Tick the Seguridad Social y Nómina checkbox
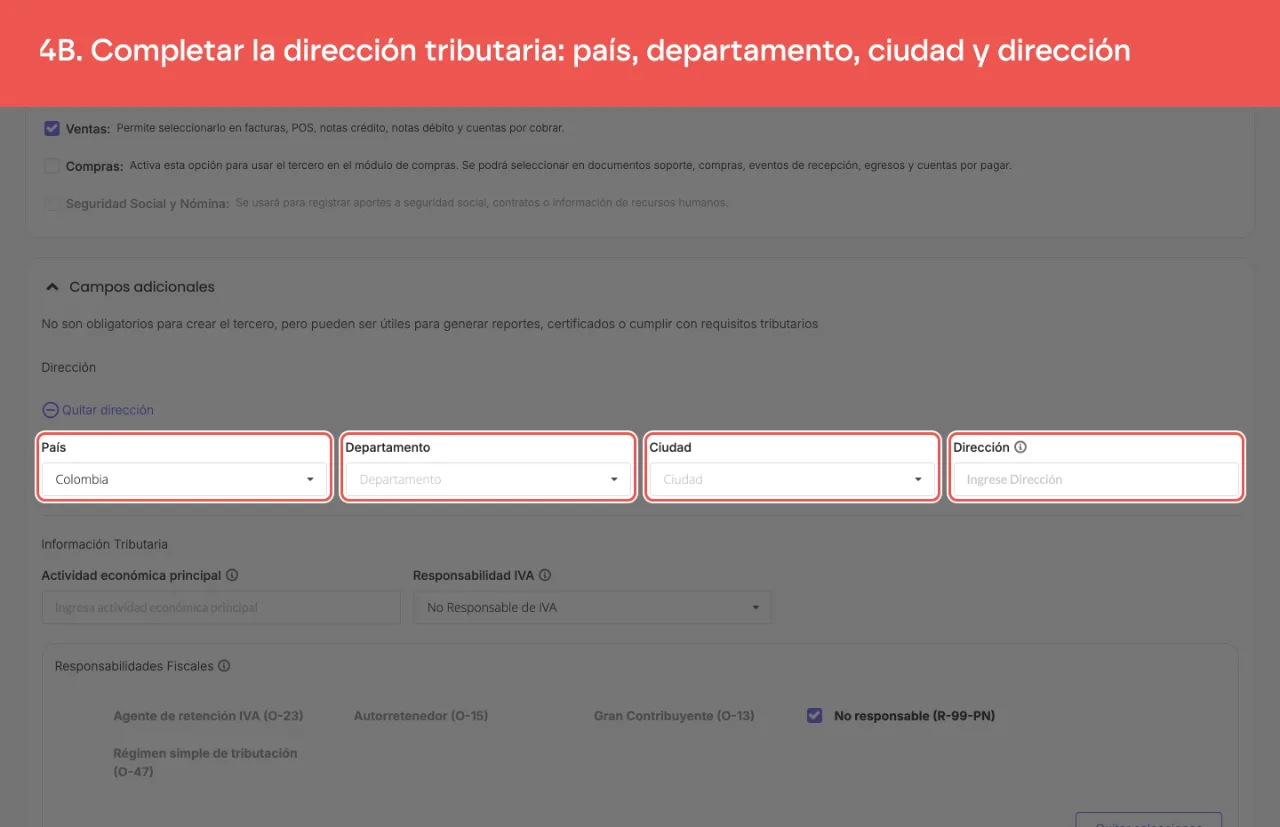The height and width of the screenshot is (827, 1280). click(52, 204)
